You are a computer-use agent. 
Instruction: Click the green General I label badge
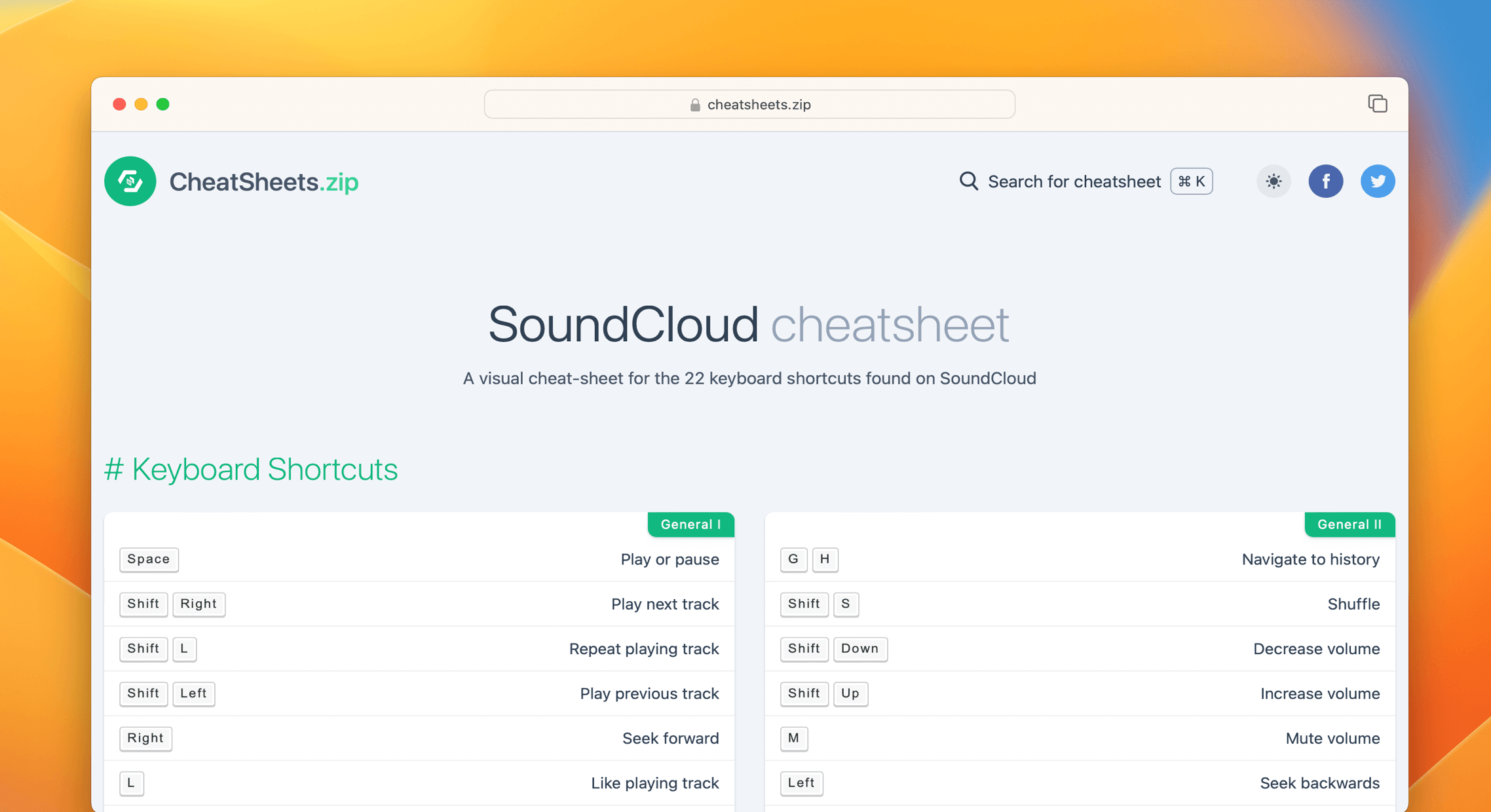690,524
